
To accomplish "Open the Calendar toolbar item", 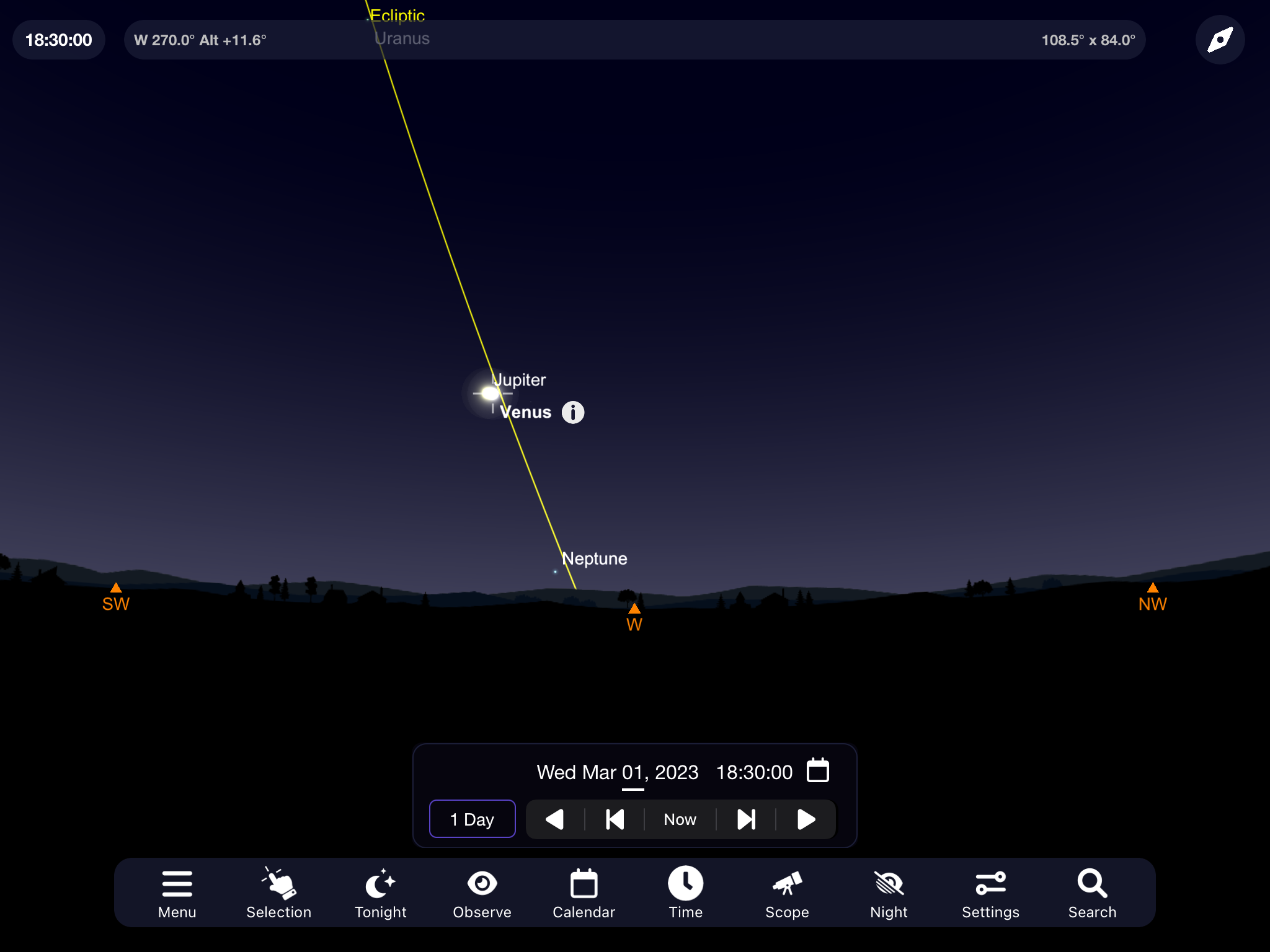I will [x=584, y=893].
